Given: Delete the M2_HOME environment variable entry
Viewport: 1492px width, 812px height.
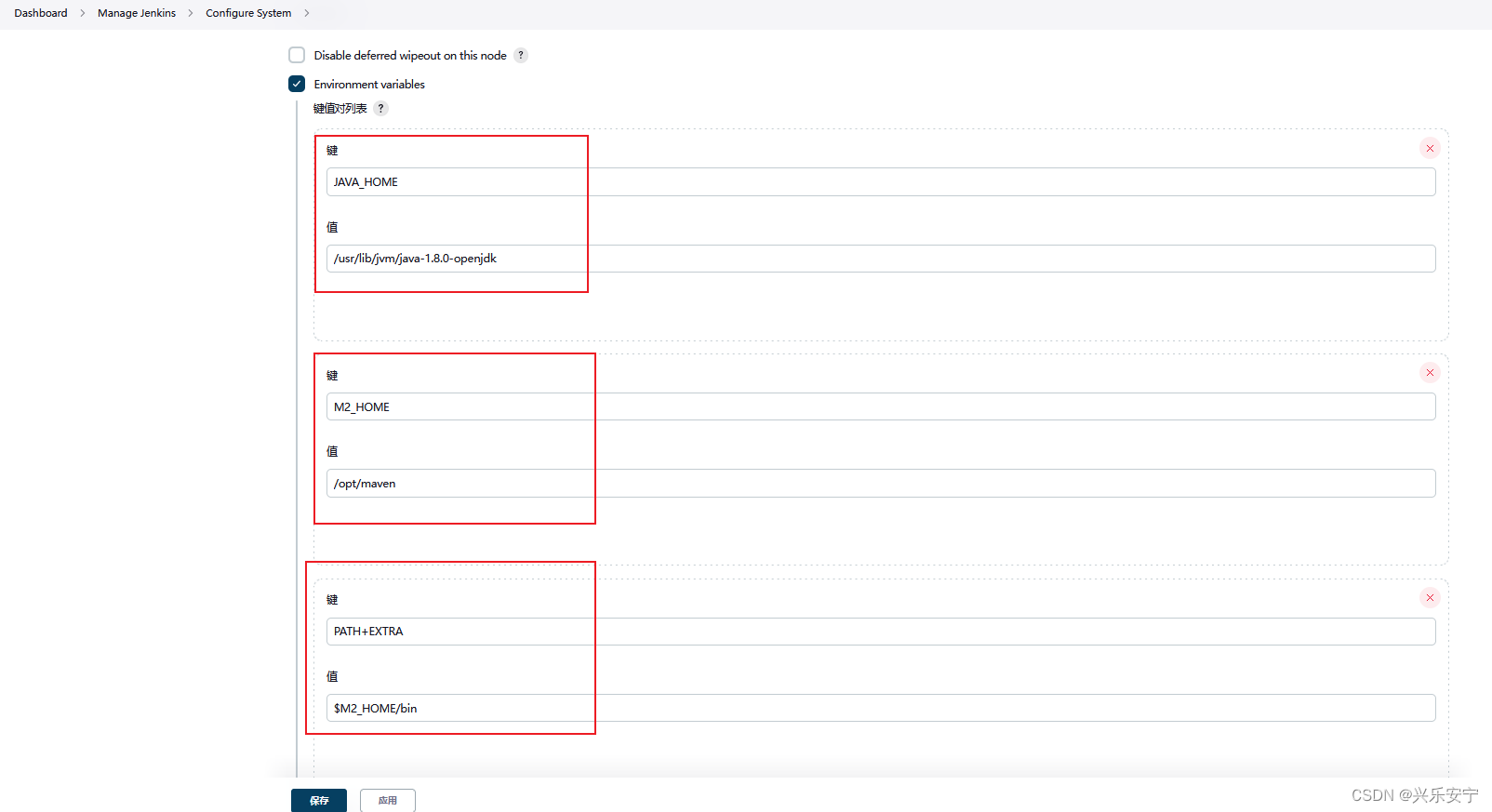Looking at the screenshot, I should click(1430, 373).
